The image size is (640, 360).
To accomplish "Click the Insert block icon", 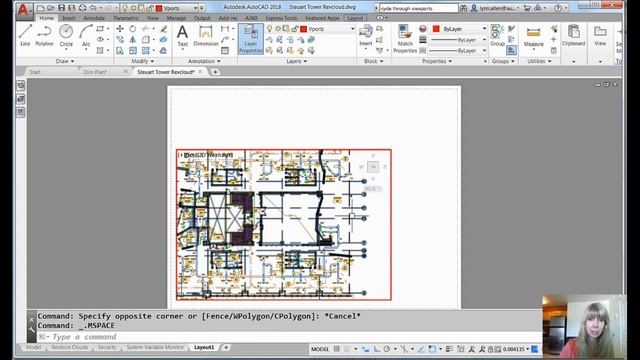I will tap(366, 36).
